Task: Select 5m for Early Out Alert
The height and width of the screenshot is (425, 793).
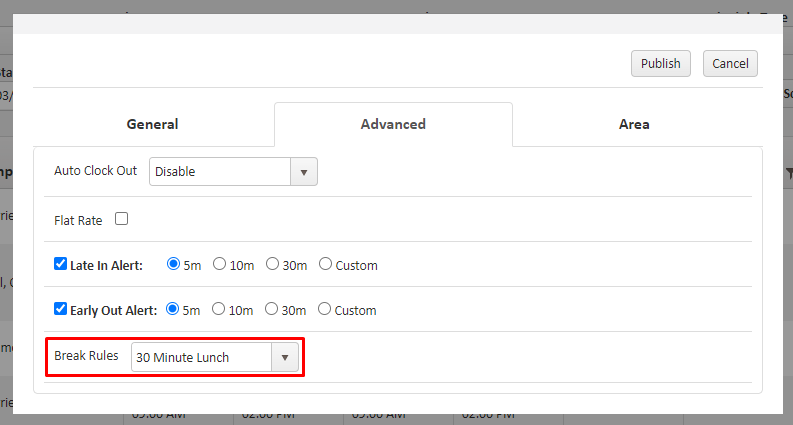Action: click(173, 310)
